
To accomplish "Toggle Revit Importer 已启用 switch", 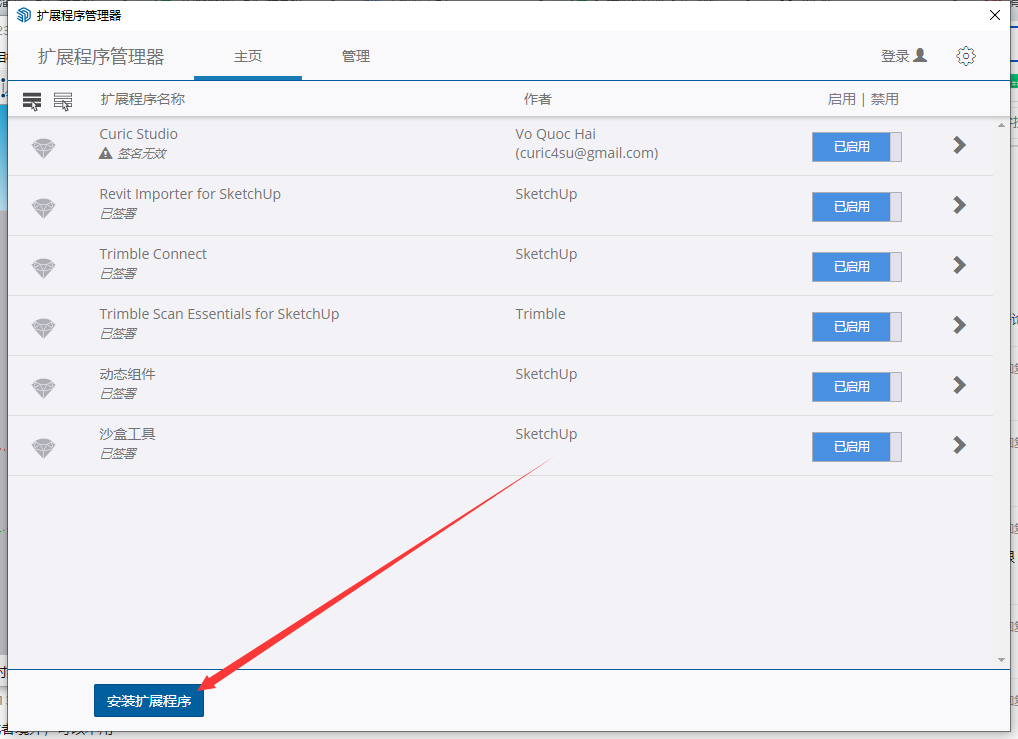I will tap(856, 207).
